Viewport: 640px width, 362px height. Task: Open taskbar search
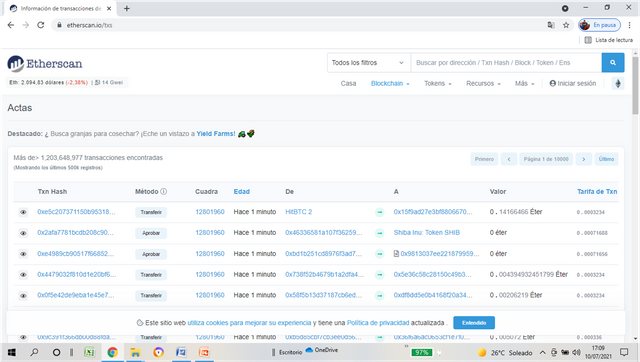click(x=34, y=352)
